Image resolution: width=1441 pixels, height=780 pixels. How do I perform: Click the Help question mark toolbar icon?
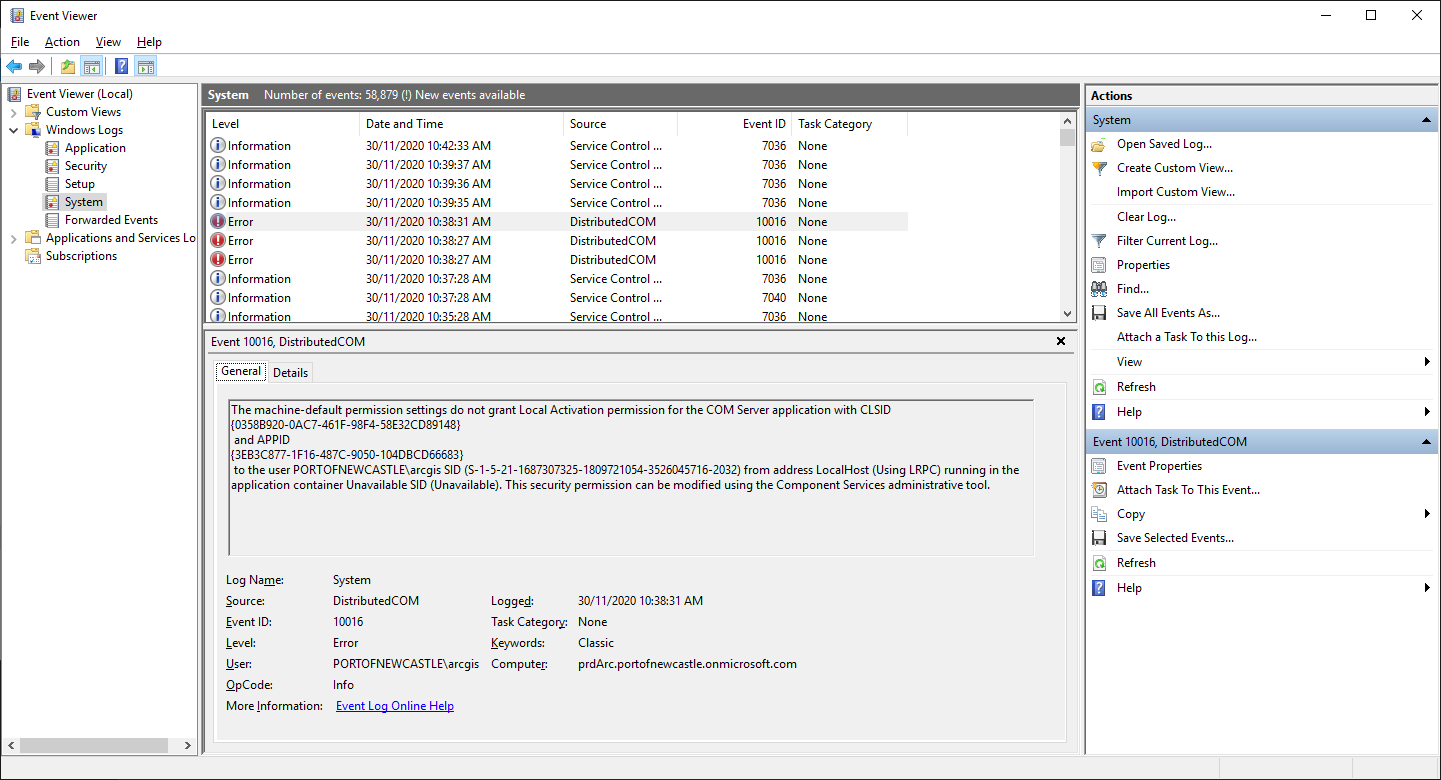tap(121, 66)
